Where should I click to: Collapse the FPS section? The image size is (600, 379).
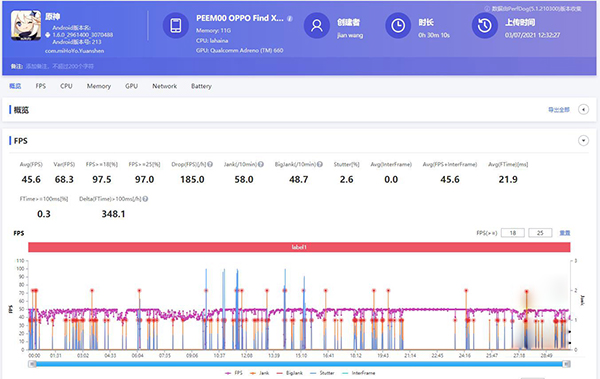pyautogui.click(x=583, y=140)
